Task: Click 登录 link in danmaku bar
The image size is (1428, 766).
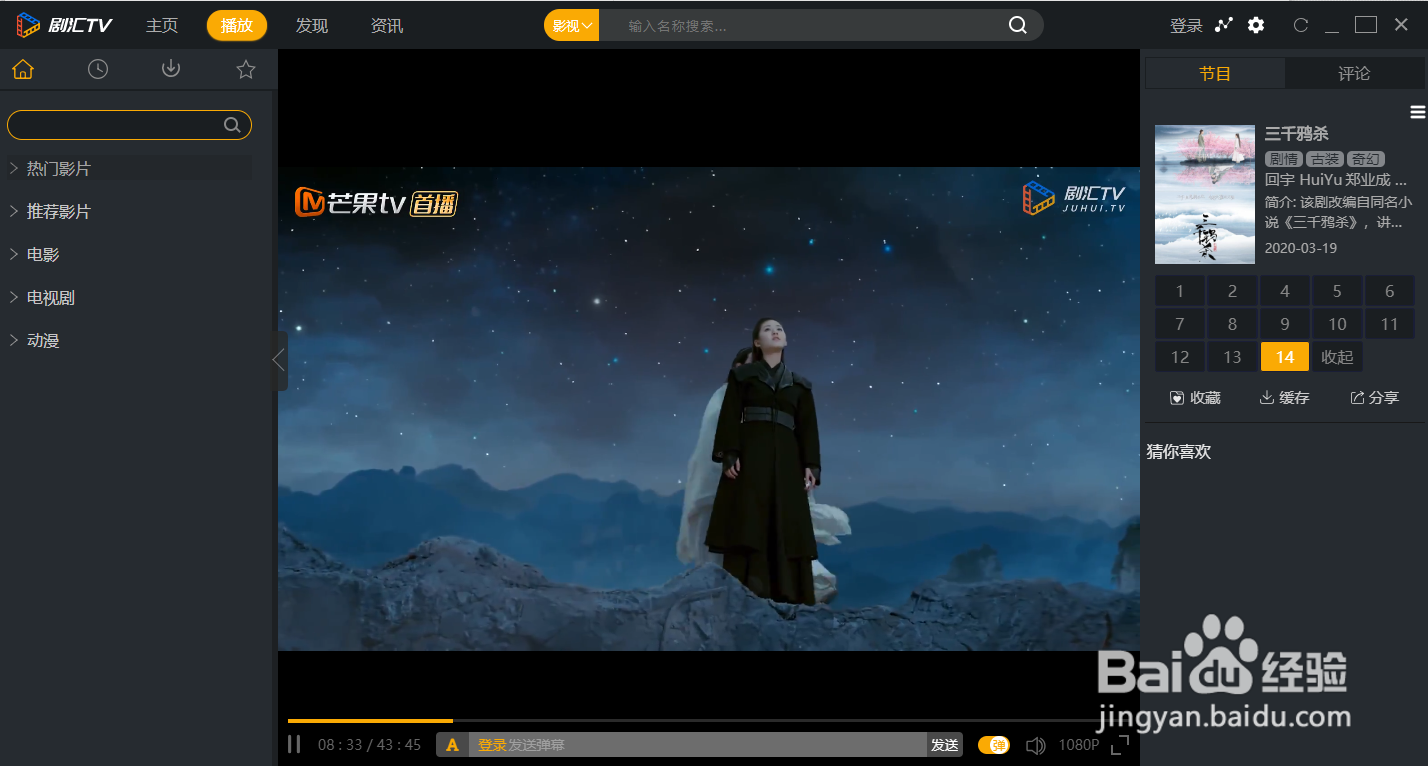Action: pos(492,745)
